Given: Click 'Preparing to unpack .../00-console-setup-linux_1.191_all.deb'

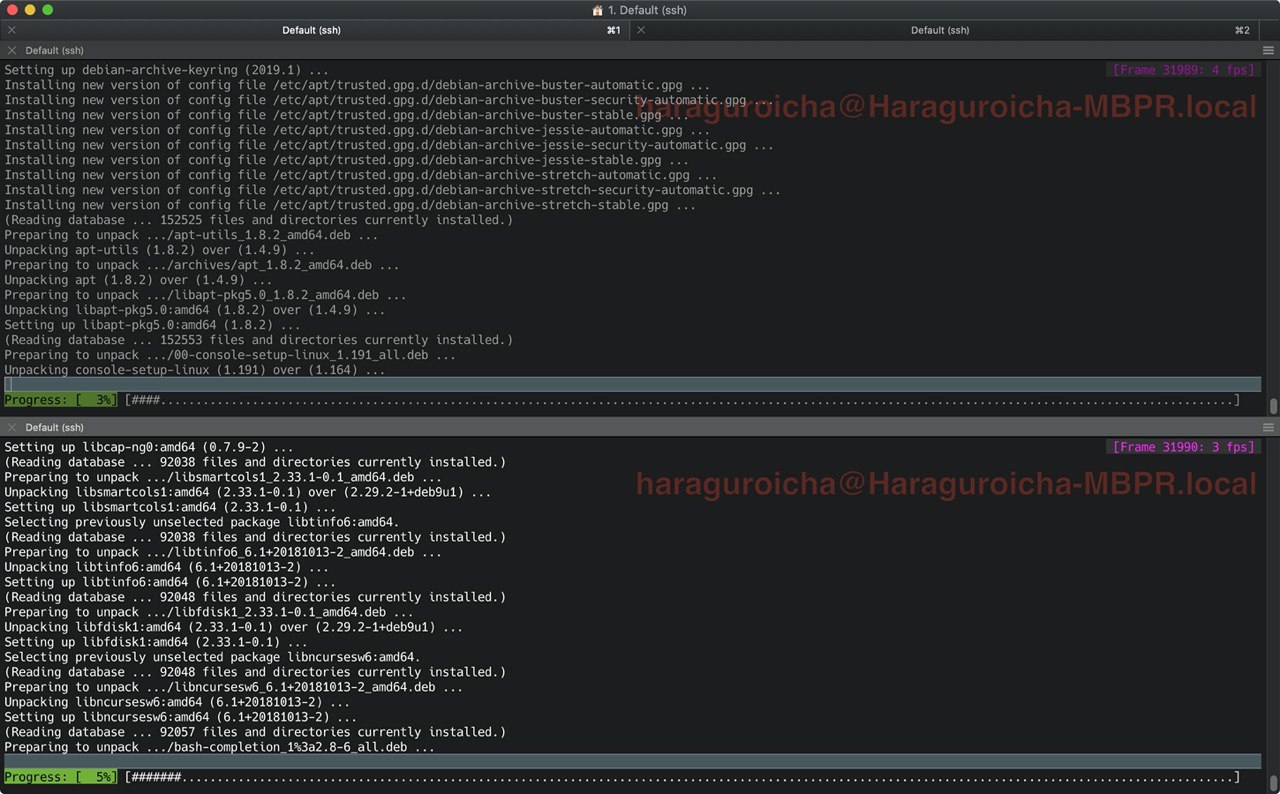Looking at the screenshot, I should pos(230,355).
